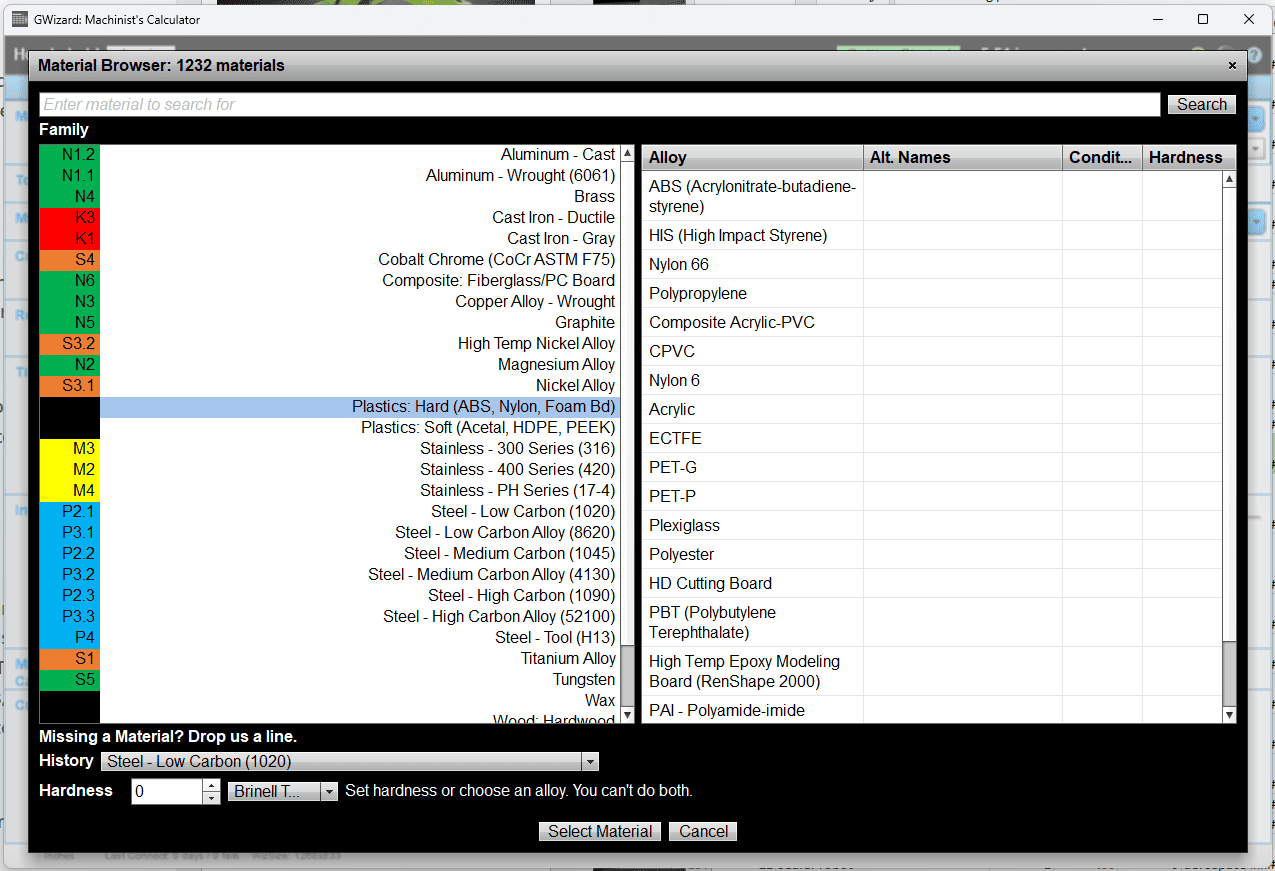Select PAI - Polyamide-imide alloy
Screen dimensions: 1275x871
pos(932,710)
